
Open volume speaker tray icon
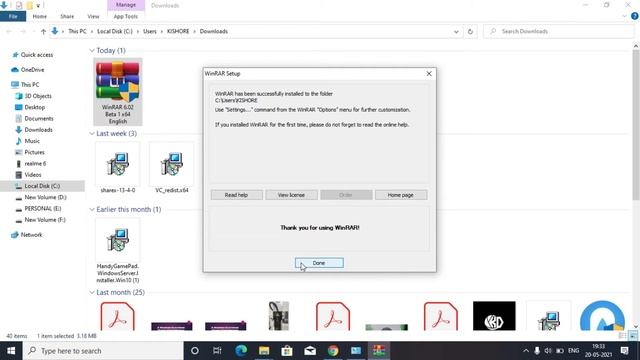tap(548, 351)
